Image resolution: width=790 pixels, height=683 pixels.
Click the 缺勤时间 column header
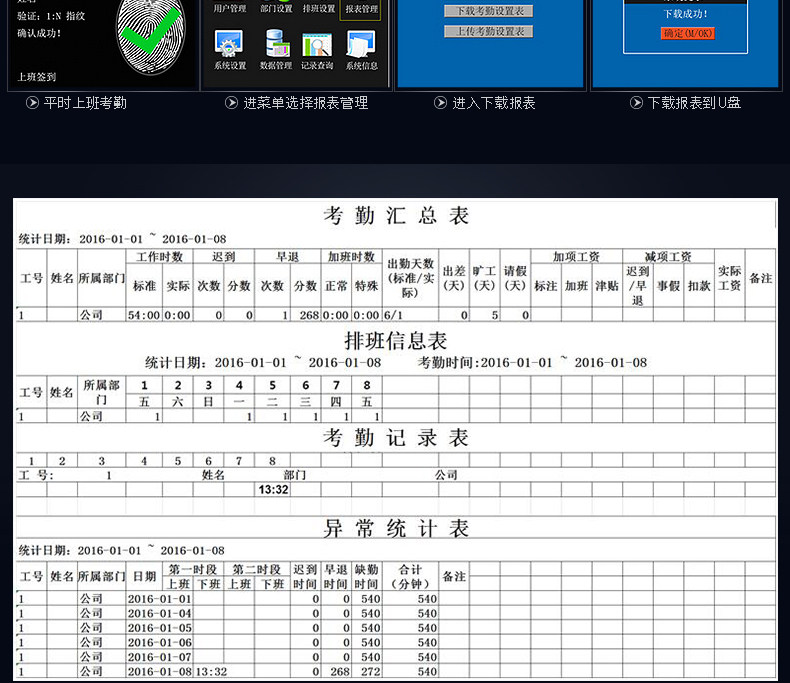tap(366, 577)
